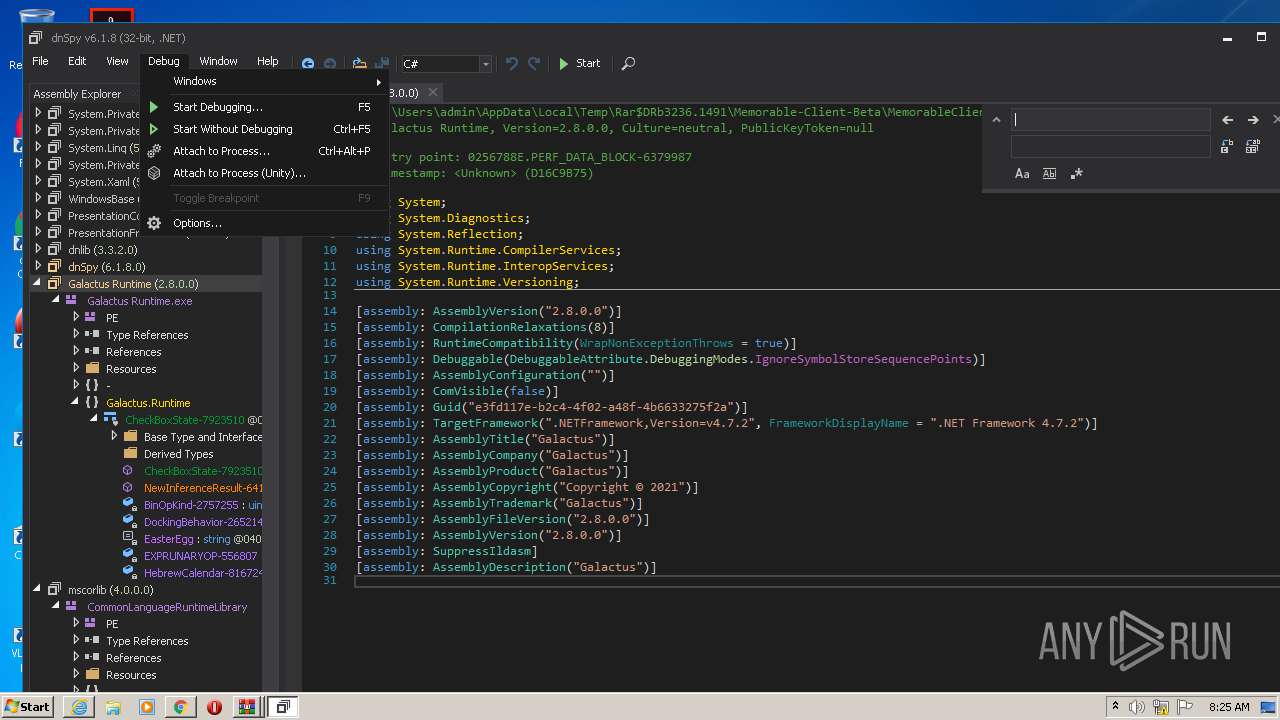Toggle Match Whole Word option
1280x720 pixels.
[1049, 173]
